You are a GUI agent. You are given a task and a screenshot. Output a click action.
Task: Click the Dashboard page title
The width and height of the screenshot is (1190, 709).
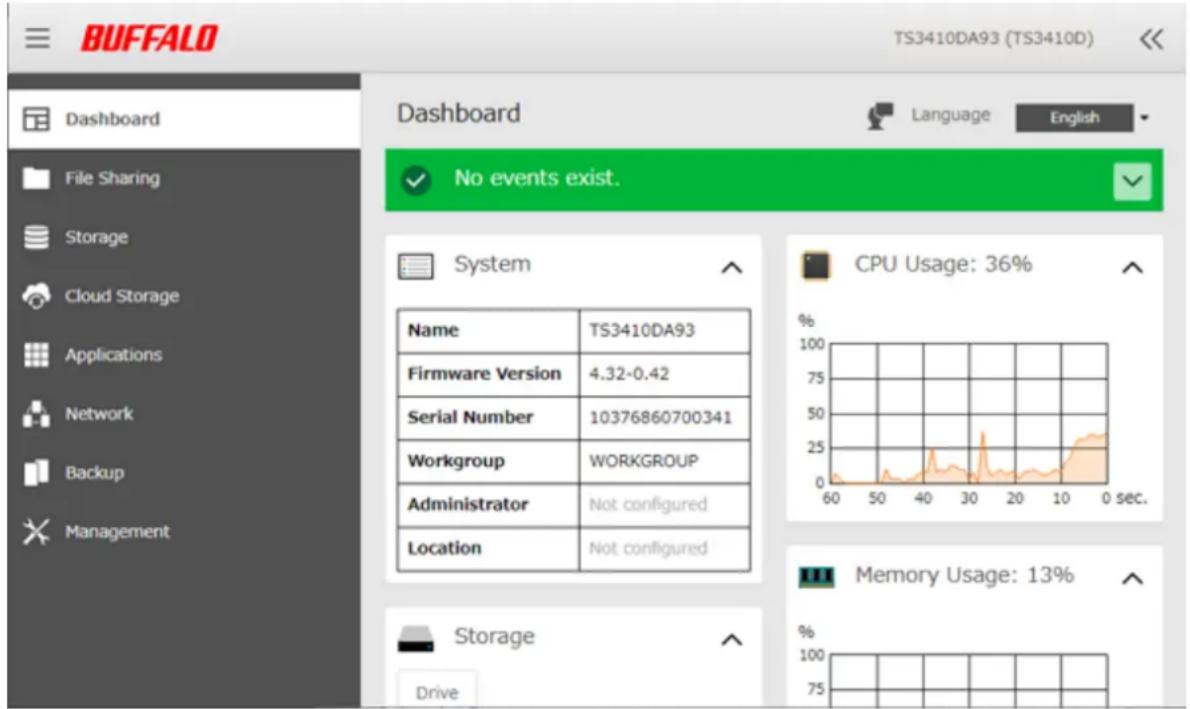(x=458, y=113)
